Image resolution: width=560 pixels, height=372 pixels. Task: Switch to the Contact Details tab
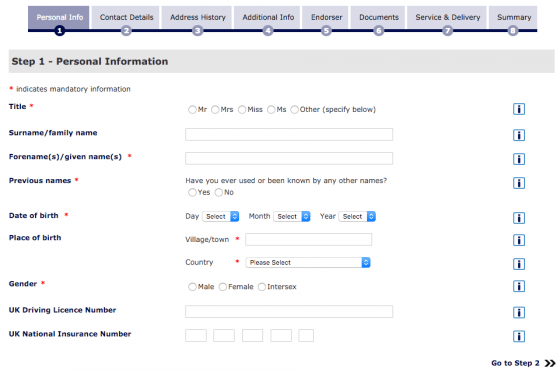[126, 17]
